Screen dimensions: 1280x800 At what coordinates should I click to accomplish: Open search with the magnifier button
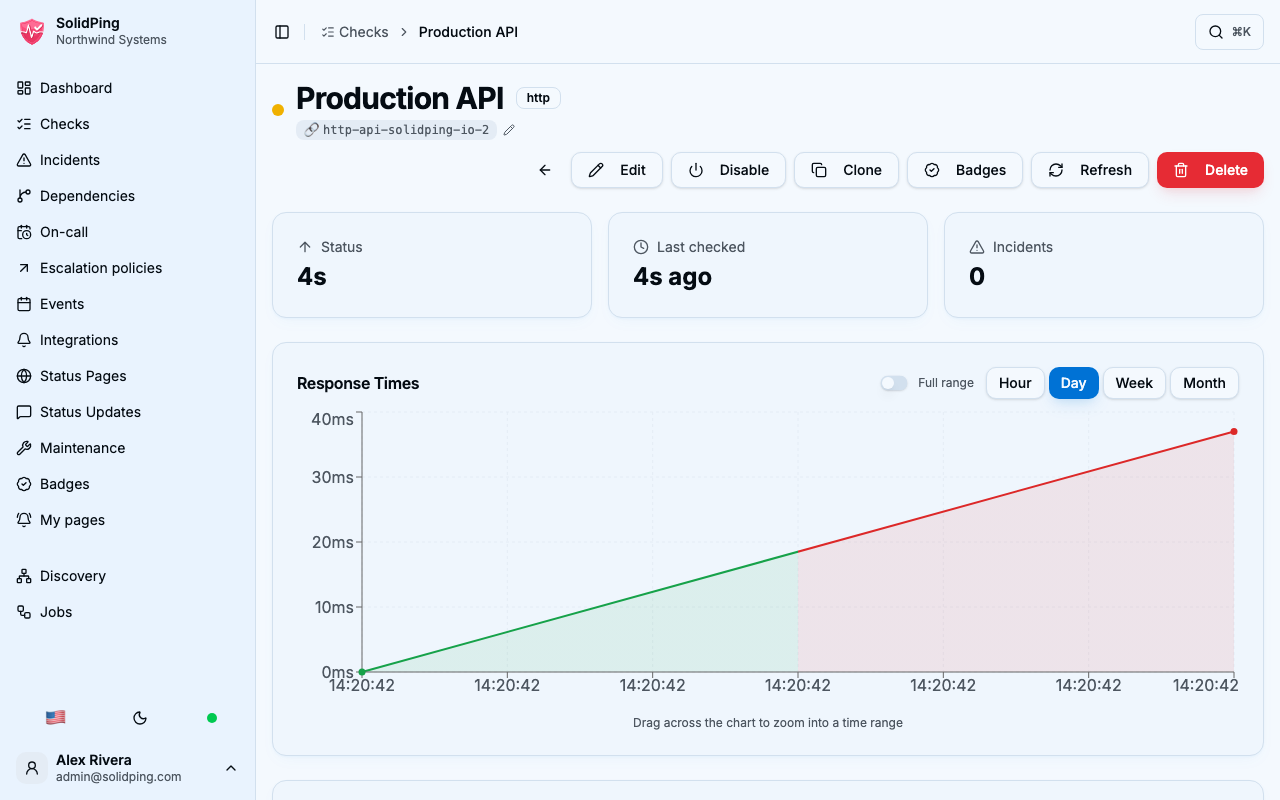pos(1229,32)
